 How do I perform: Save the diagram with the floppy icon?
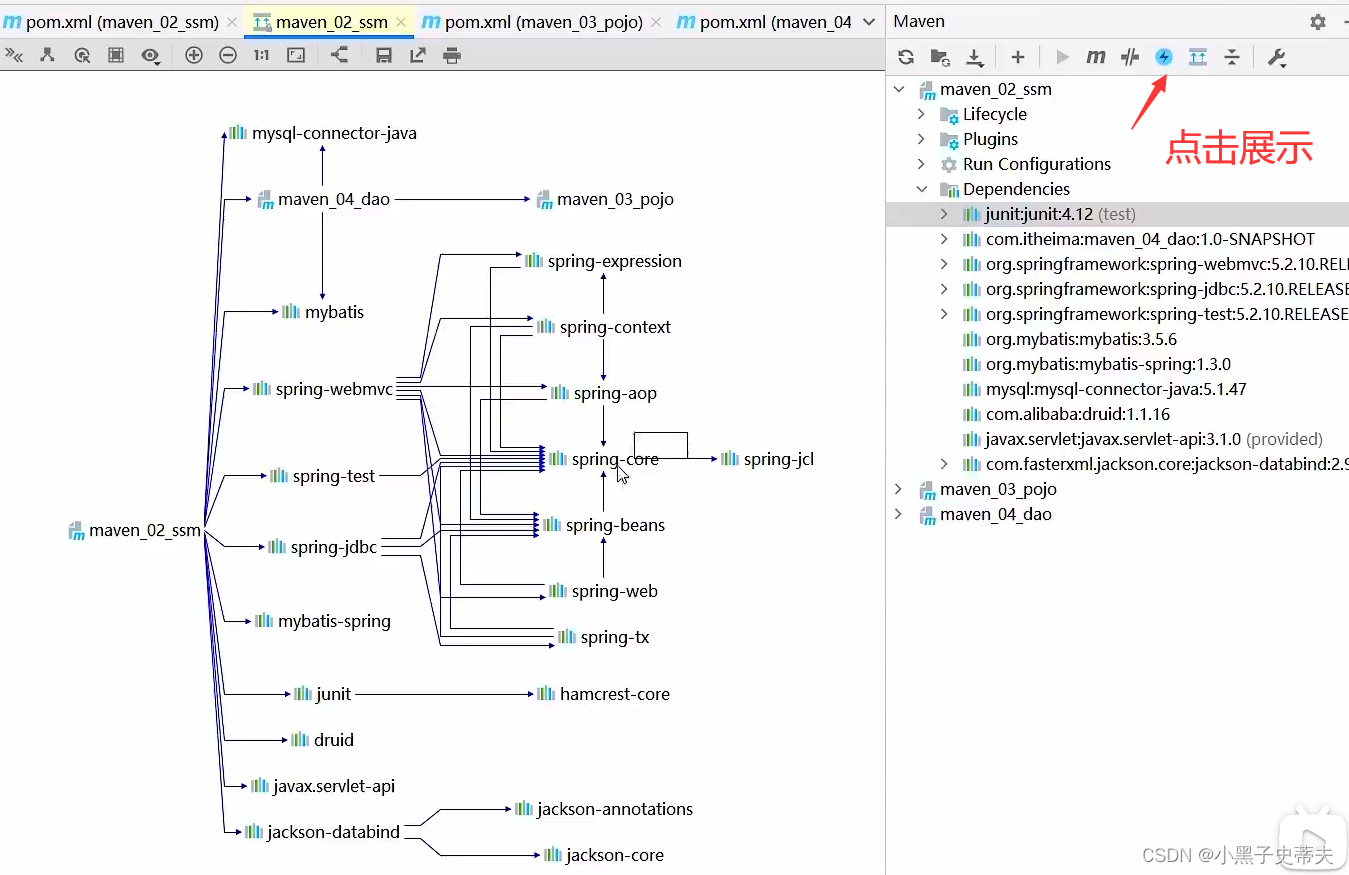(384, 56)
